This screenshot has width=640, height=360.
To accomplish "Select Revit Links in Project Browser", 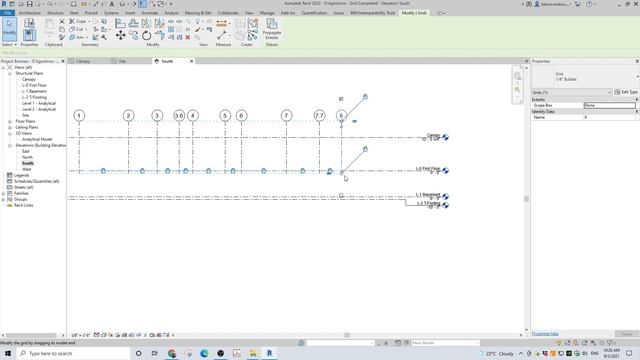I will [x=23, y=205].
